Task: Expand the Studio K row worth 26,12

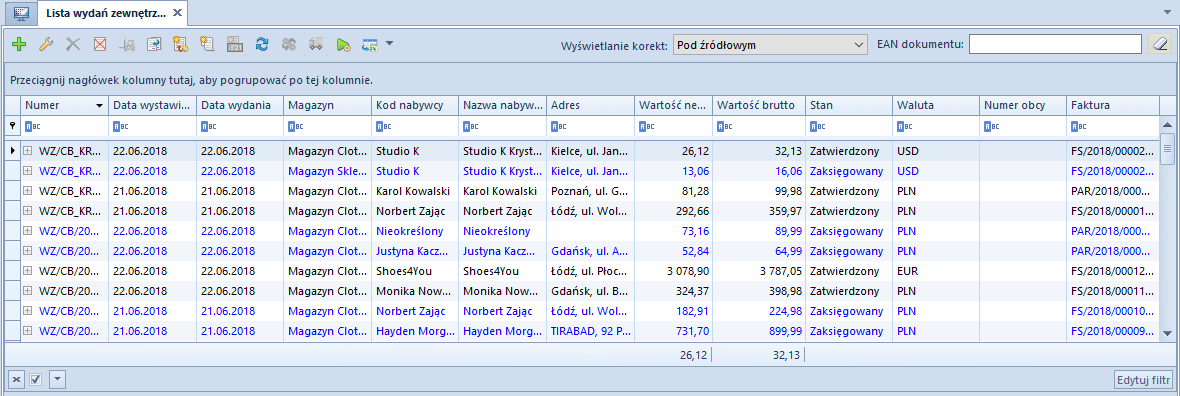Action: 28,151
